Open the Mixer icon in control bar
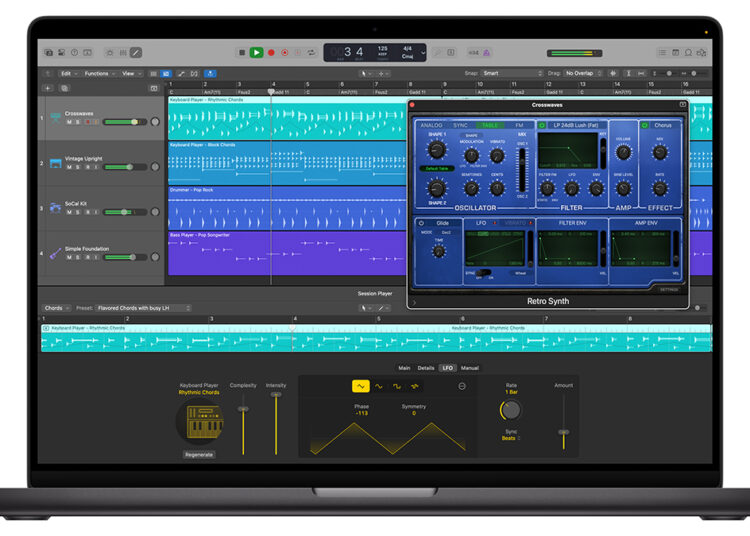750x536 pixels. click(x=123, y=53)
